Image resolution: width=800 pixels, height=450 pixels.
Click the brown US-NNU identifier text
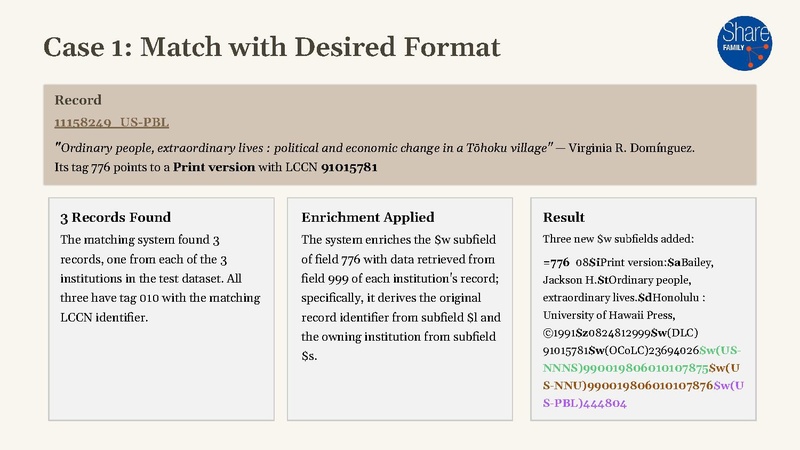641,377
